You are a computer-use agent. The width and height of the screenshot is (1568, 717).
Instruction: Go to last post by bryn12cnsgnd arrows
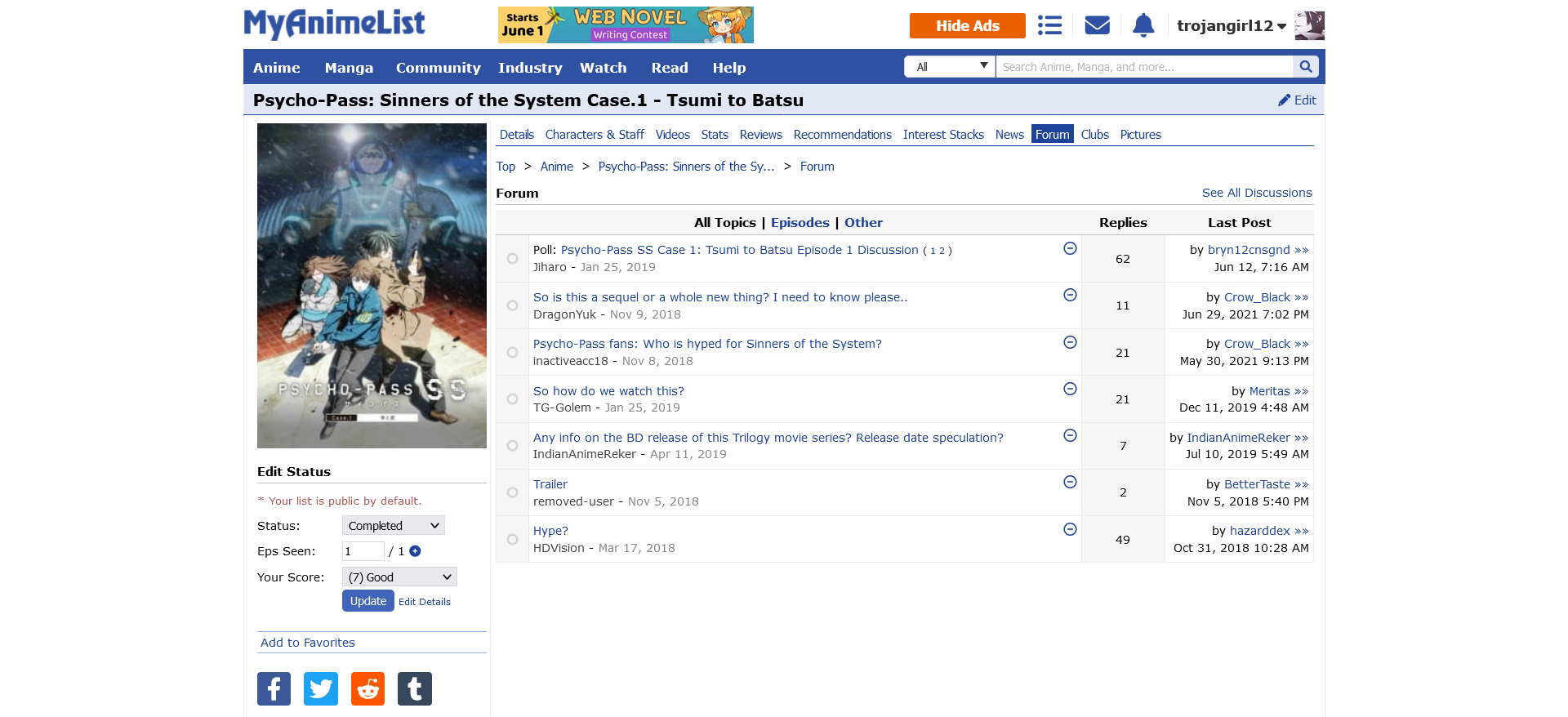tap(1301, 250)
